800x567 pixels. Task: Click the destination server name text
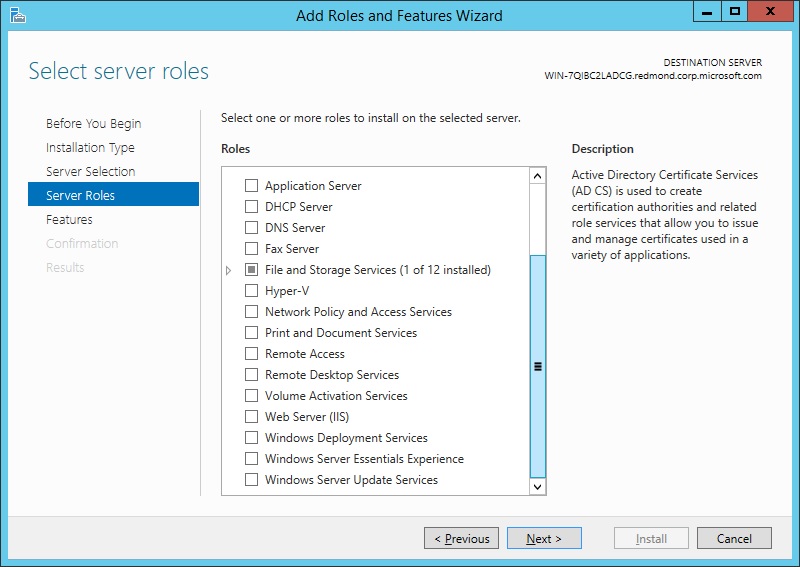[653, 76]
